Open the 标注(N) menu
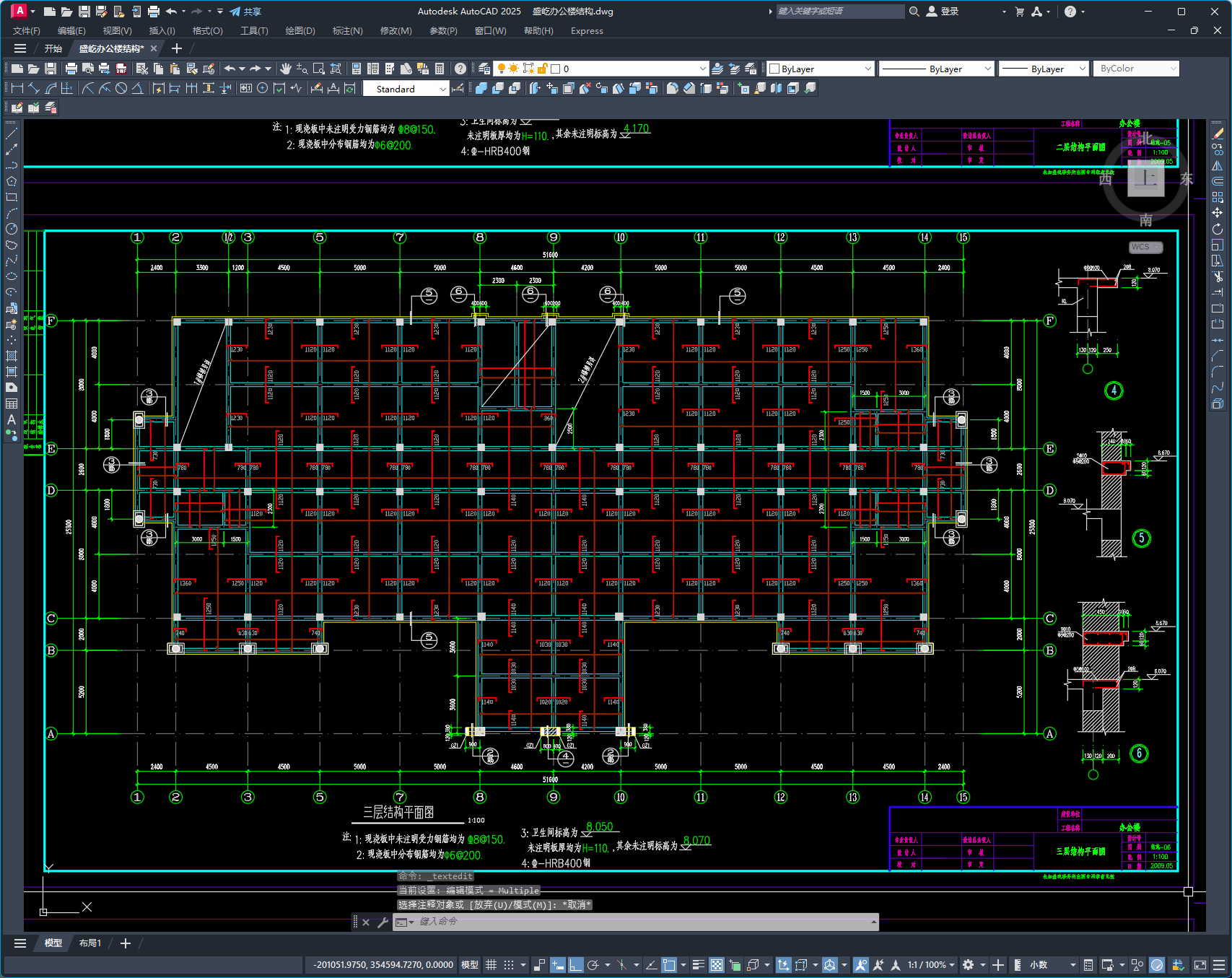 pyautogui.click(x=347, y=31)
